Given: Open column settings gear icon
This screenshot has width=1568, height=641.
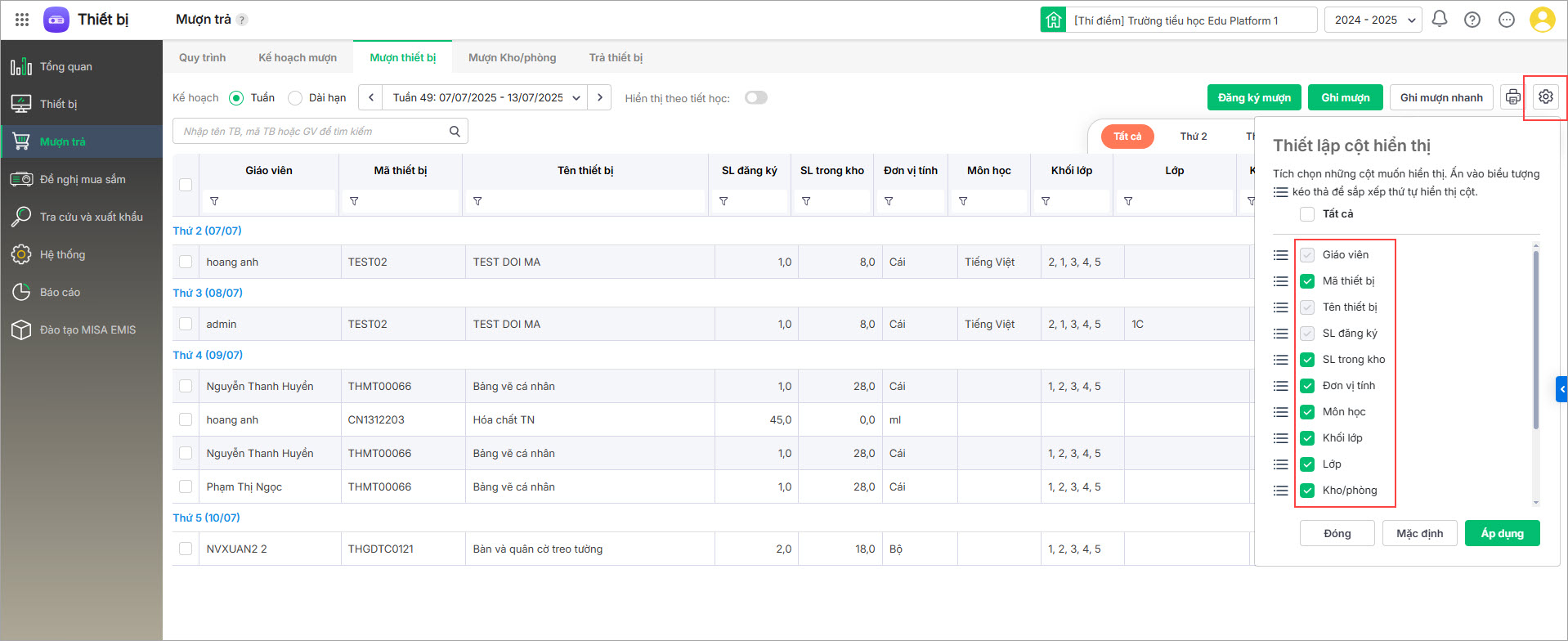Looking at the screenshot, I should 1545,96.
